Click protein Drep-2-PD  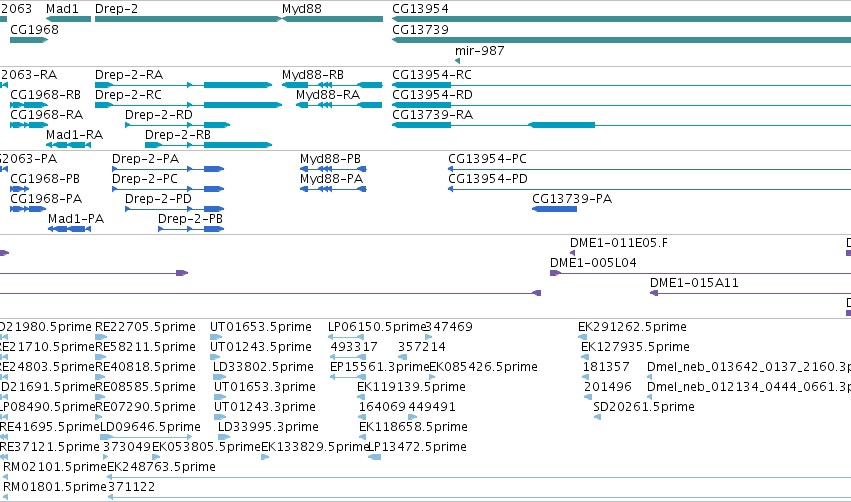(x=174, y=209)
